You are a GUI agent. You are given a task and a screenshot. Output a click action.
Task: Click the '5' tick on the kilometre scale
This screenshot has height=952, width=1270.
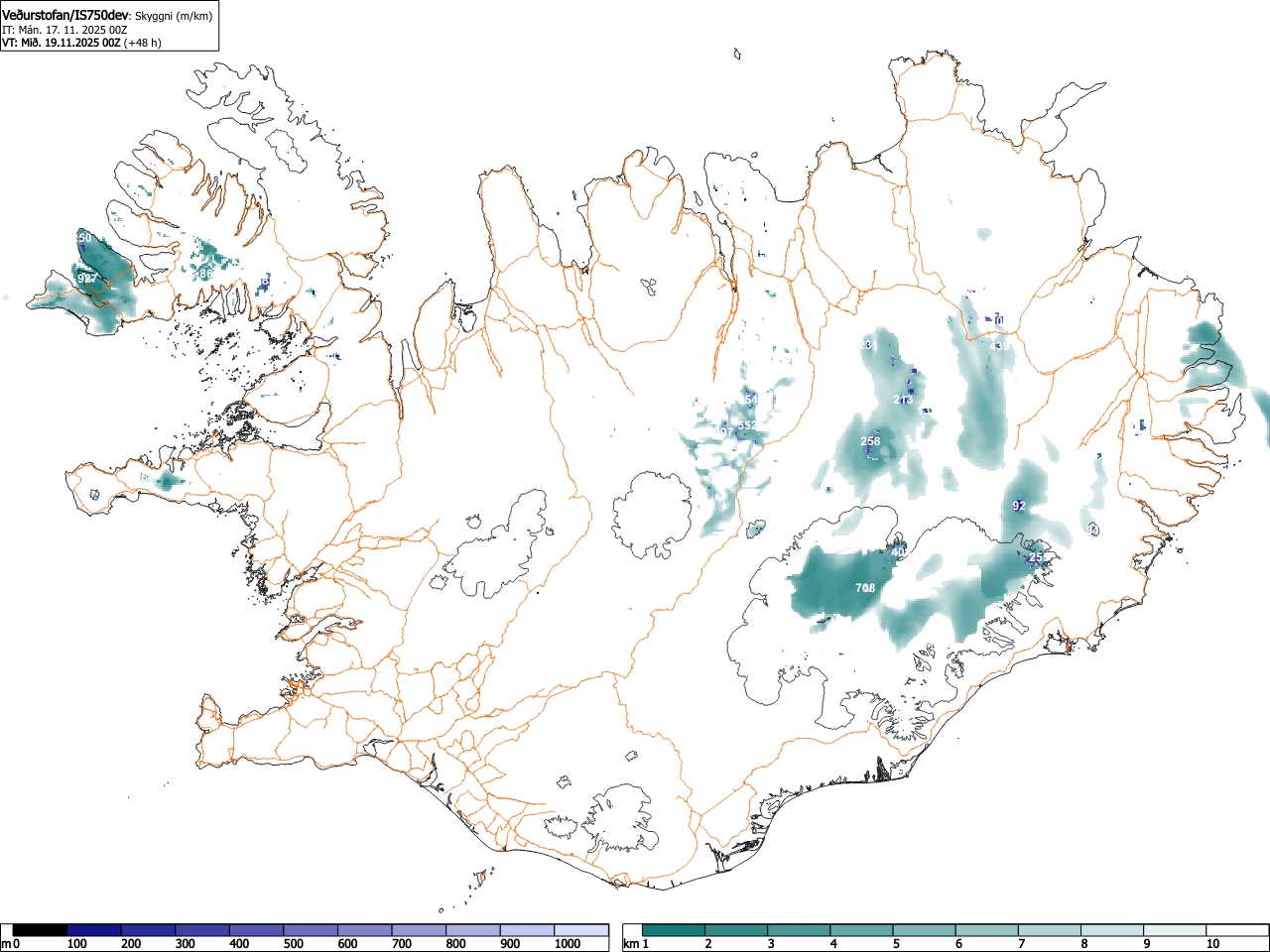point(896,944)
